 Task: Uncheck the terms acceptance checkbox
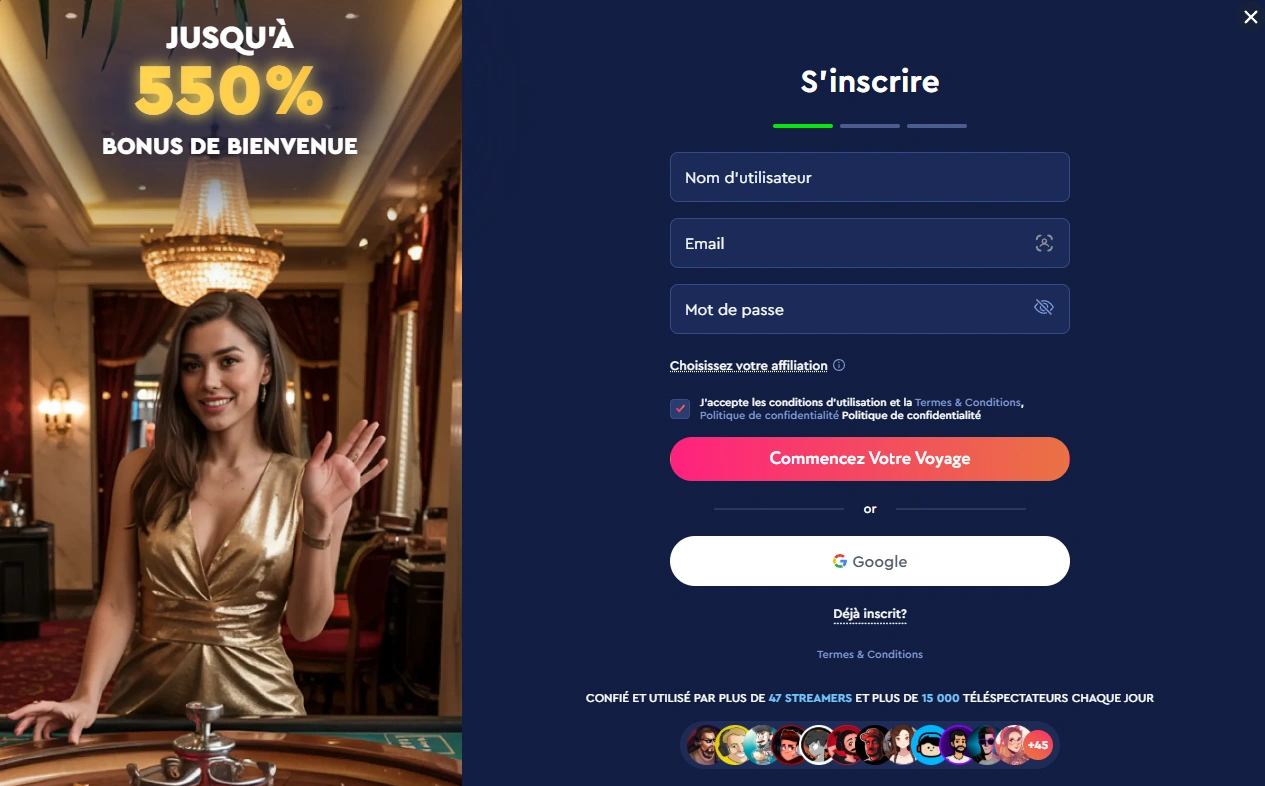click(x=680, y=409)
